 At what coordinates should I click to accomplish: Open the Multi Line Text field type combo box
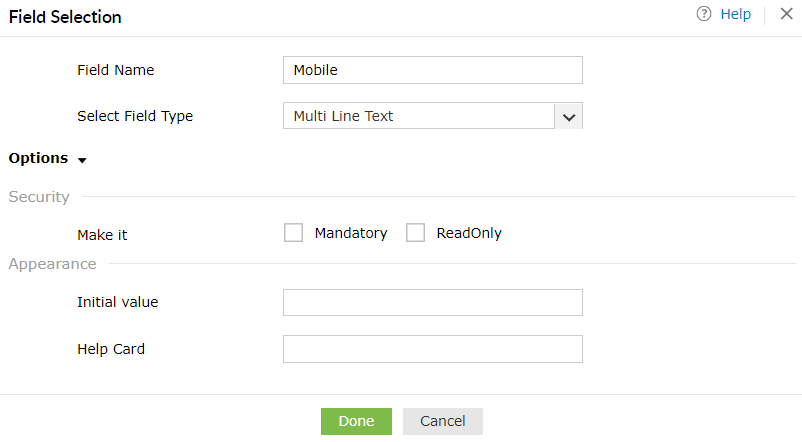tap(419, 116)
